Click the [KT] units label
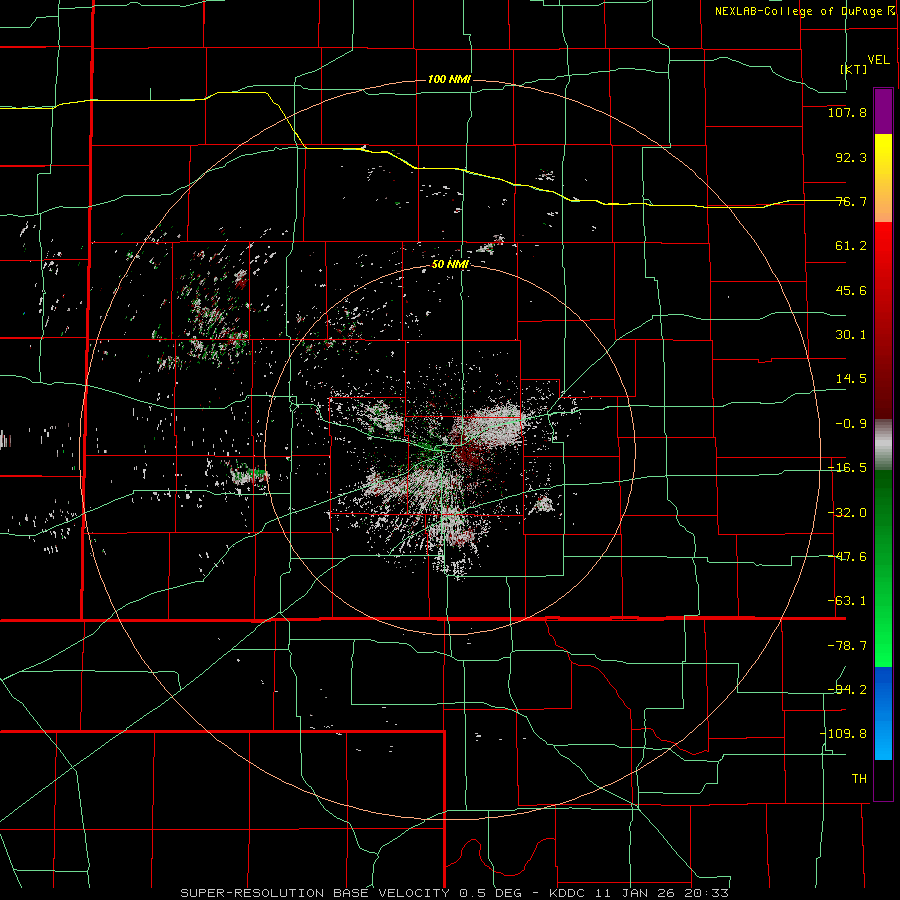Image resolution: width=900 pixels, height=900 pixels. (854, 69)
